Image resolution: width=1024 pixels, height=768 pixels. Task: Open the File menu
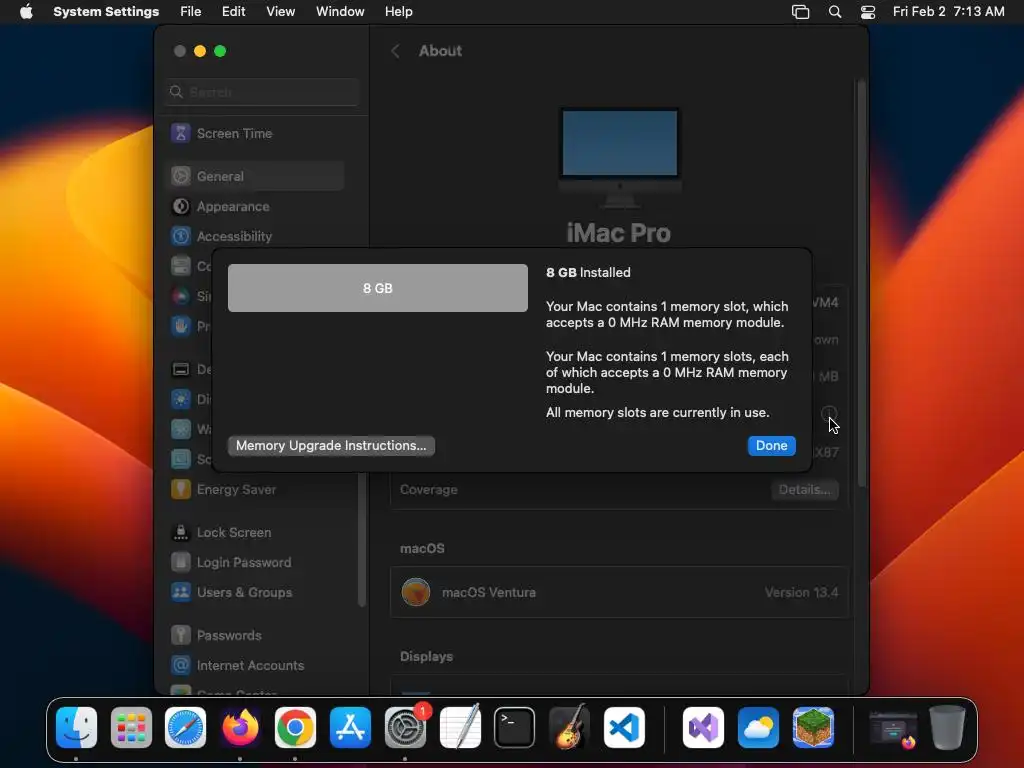(x=191, y=12)
